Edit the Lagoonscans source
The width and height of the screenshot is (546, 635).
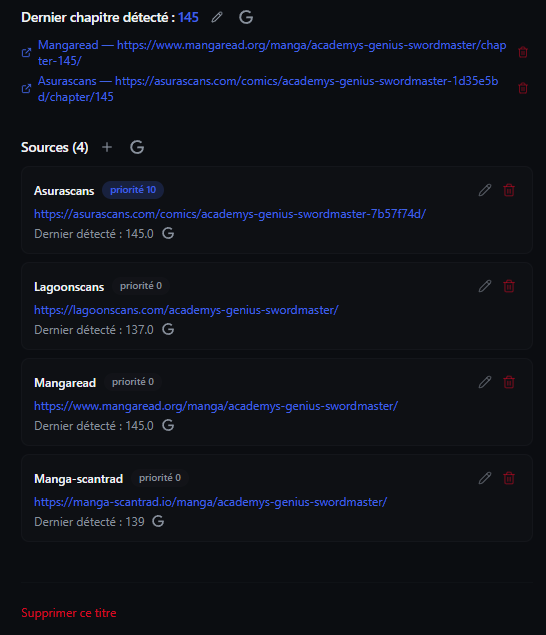485,286
